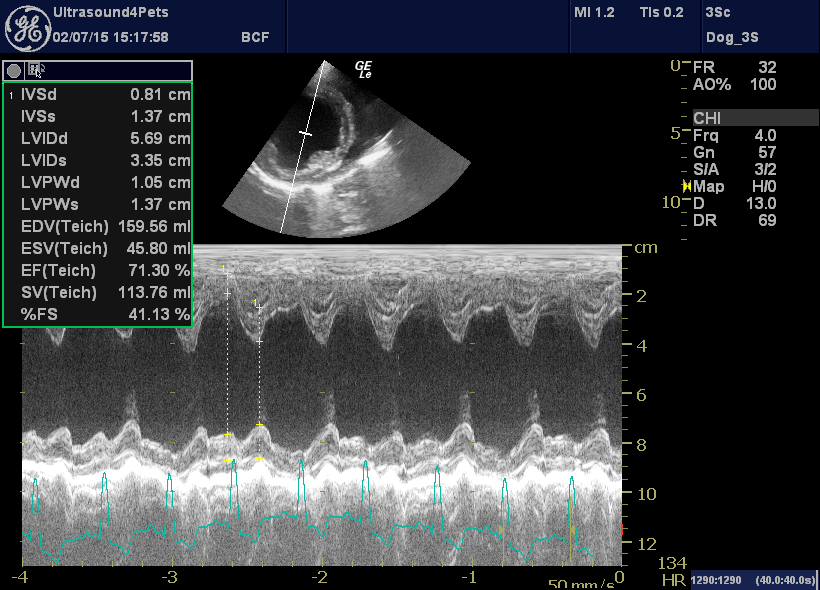The width and height of the screenshot is (820, 590).
Task: Click the Dog_3S preset label
Action: coord(732,38)
